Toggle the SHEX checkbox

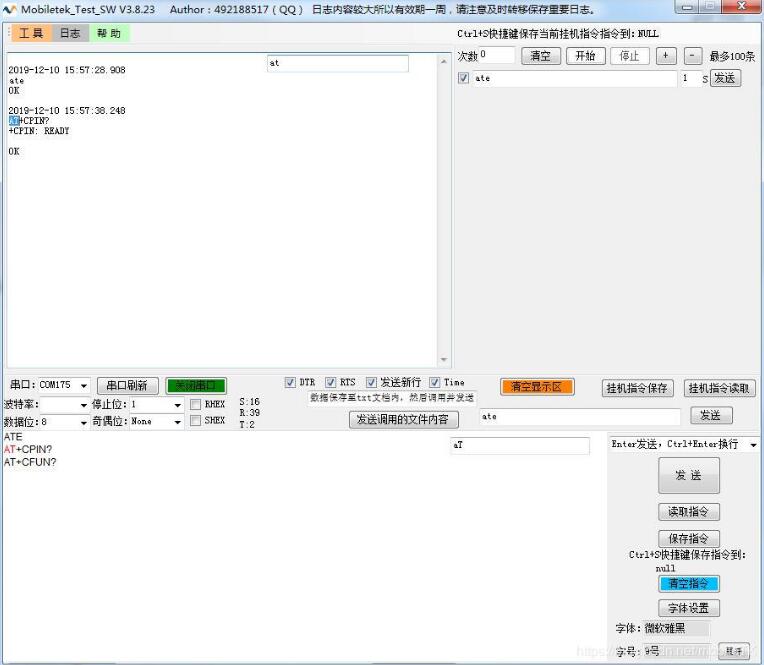pyautogui.click(x=195, y=420)
